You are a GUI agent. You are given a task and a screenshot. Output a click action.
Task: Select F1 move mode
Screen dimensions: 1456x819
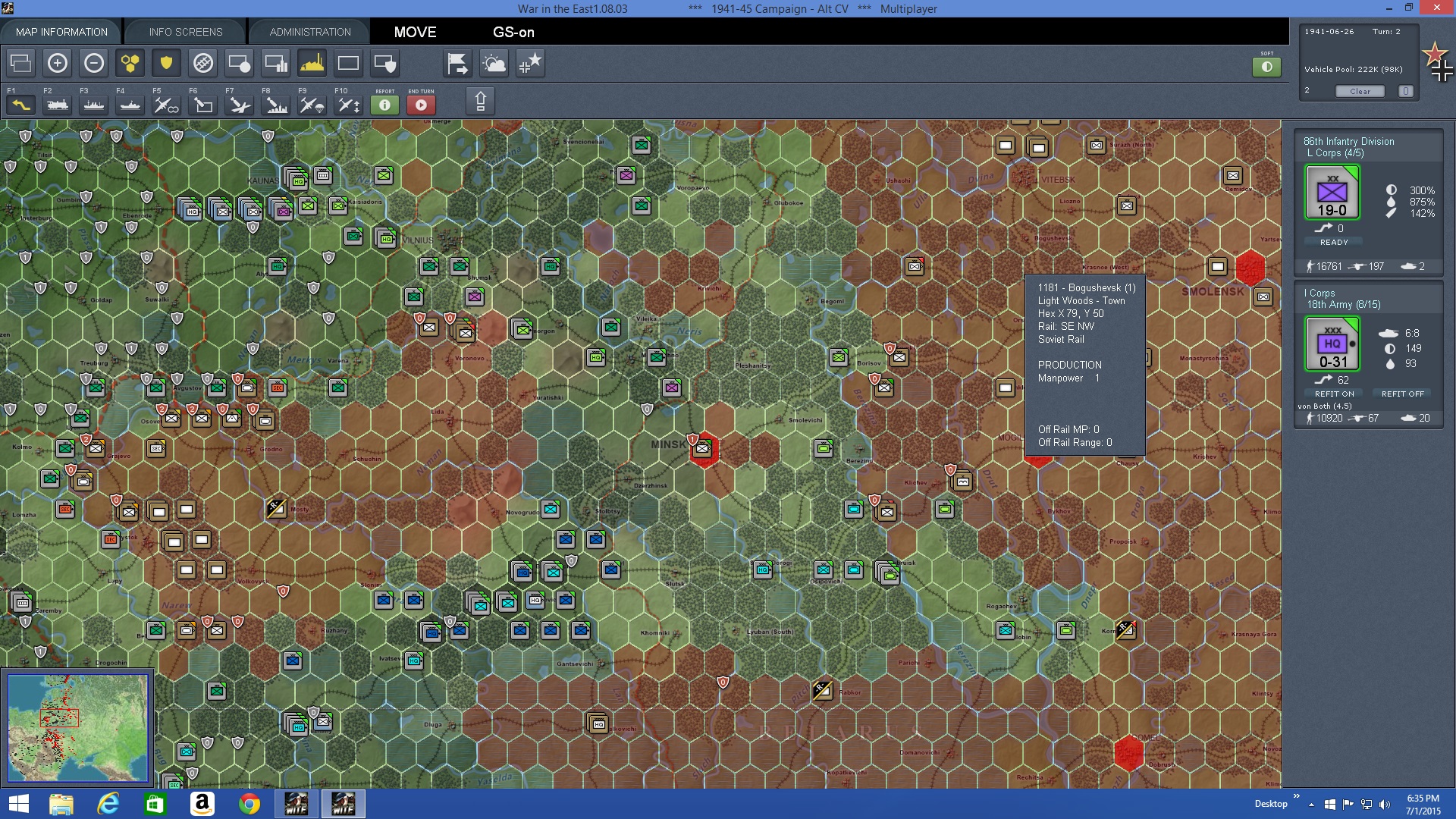(x=21, y=105)
